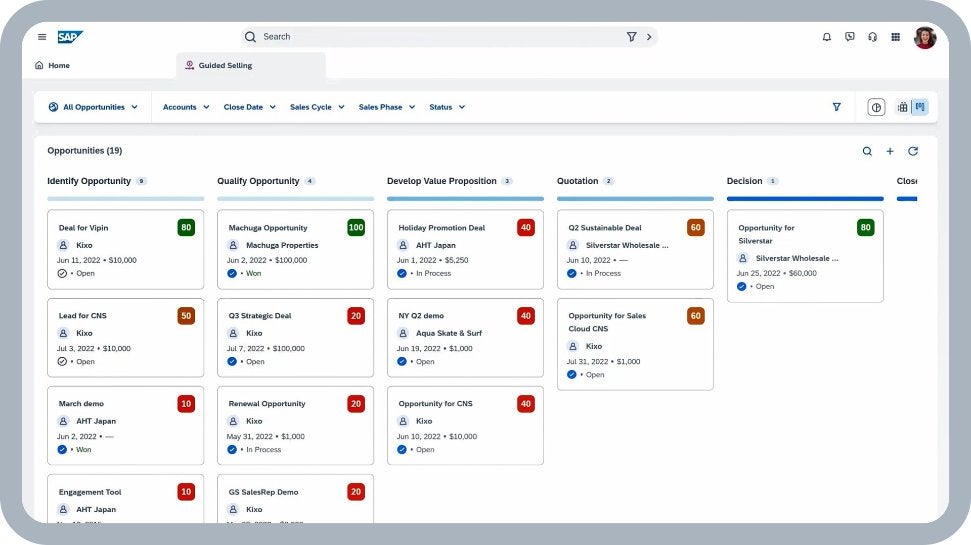The image size is (971, 545).
Task: Click the Develop Value Proposition column header
Action: [442, 181]
